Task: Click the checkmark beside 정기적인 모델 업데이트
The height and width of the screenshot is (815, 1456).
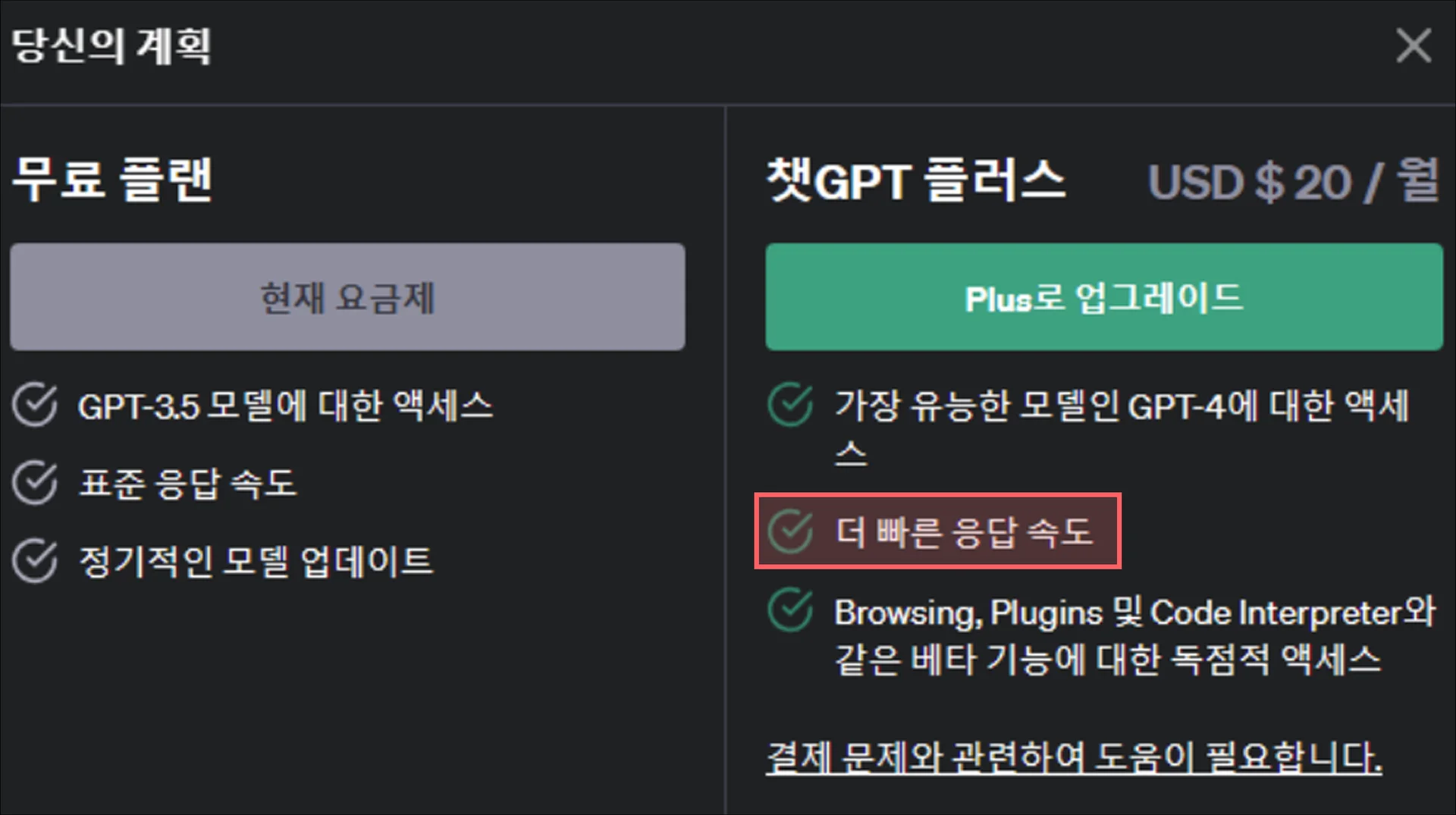Action: [33, 562]
